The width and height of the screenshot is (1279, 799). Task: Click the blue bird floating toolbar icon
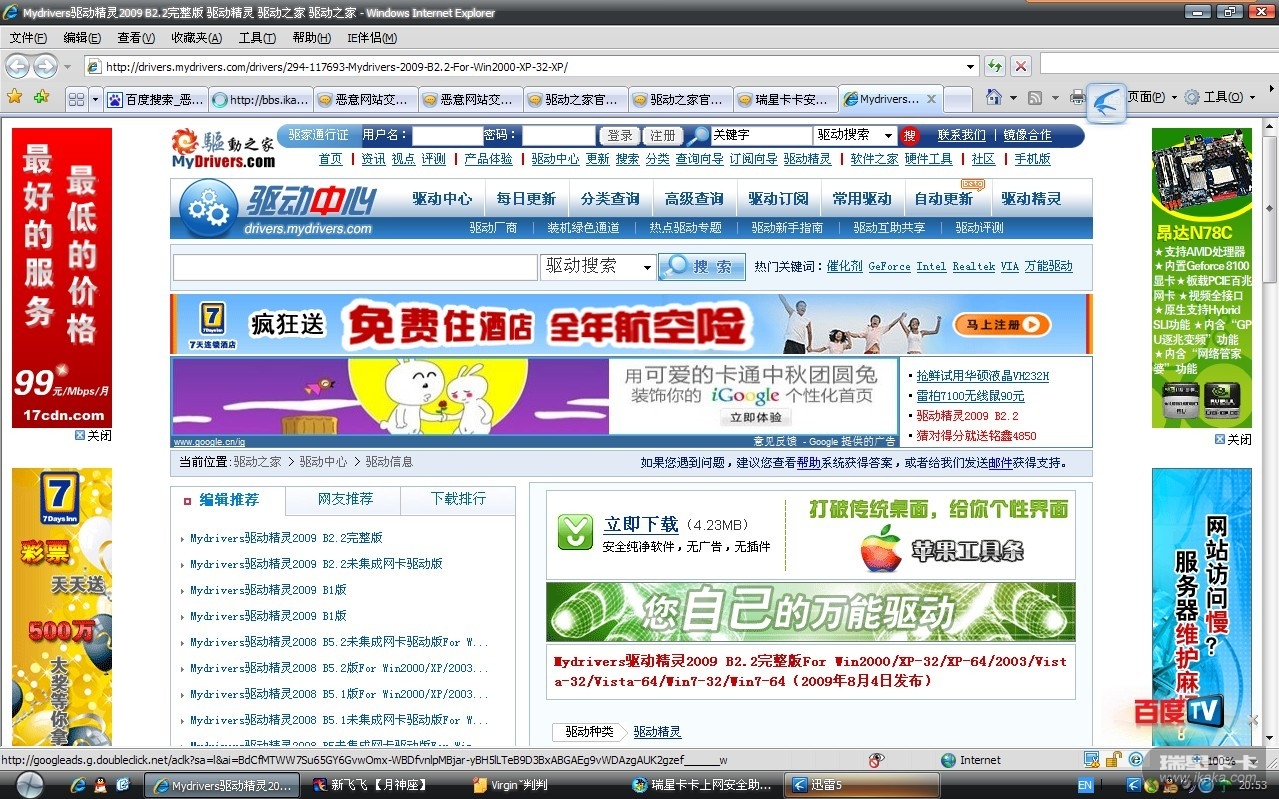click(x=1106, y=102)
